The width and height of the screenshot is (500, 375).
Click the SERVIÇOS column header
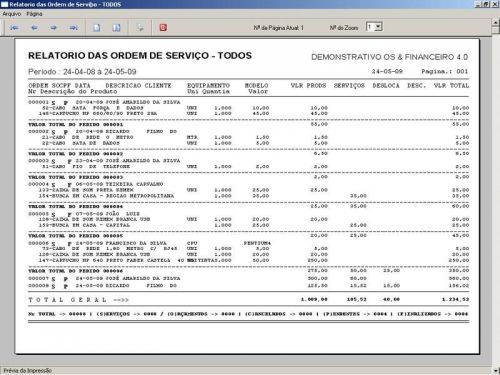(349, 86)
